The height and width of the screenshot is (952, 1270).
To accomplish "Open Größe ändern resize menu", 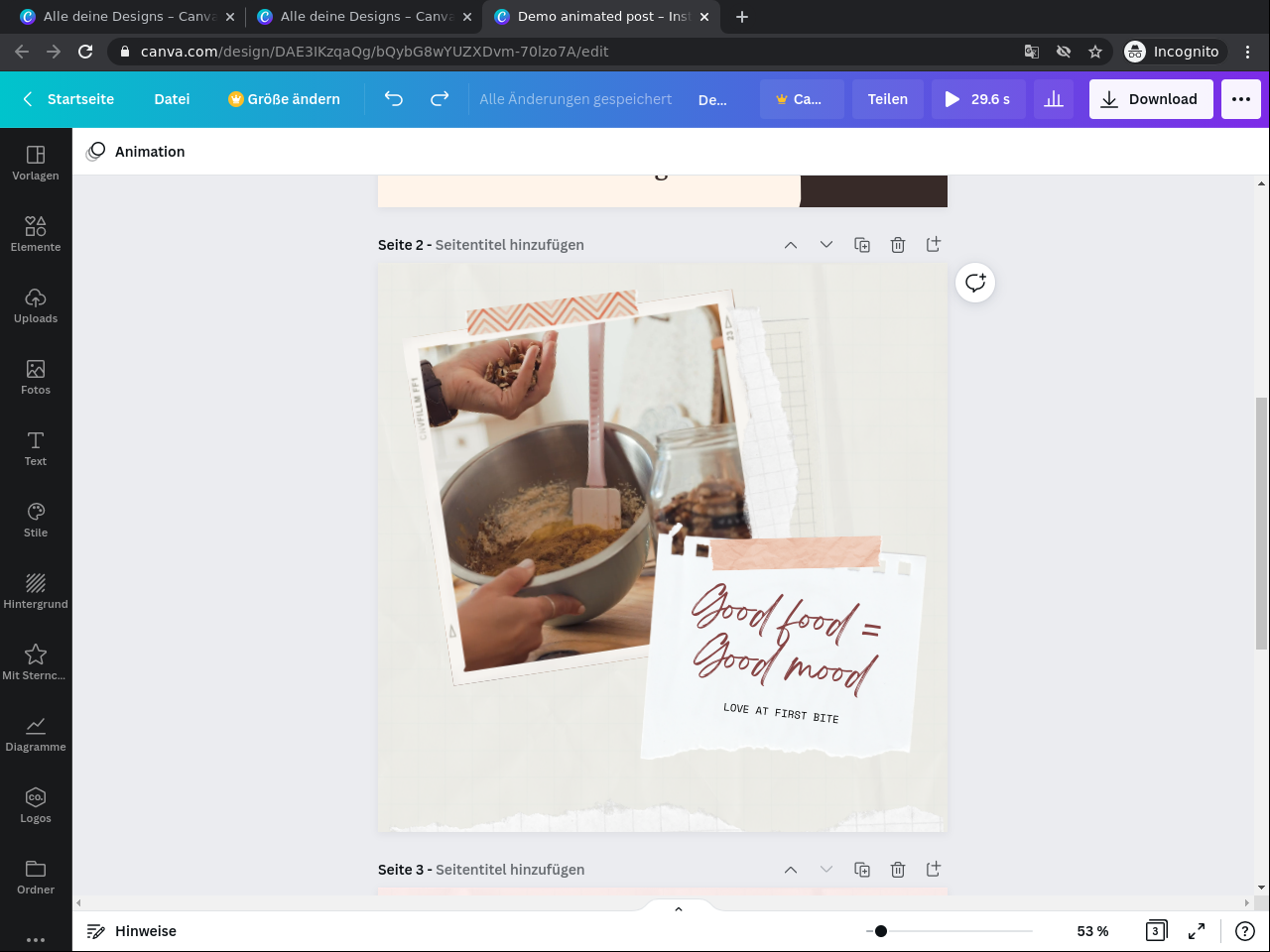I will pyautogui.click(x=284, y=99).
